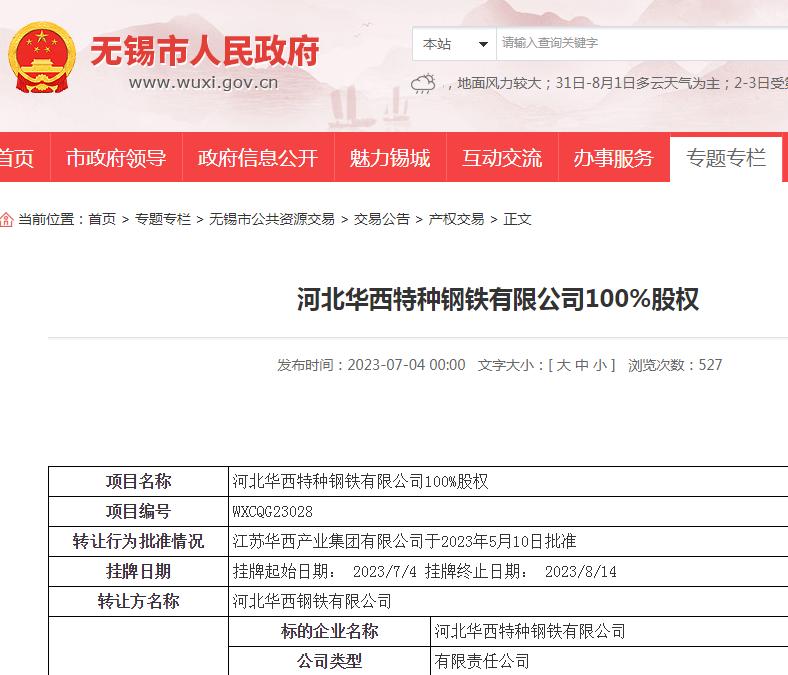Select the 办事服务 navigation item
Viewport: 788px width, 675px height.
613,157
